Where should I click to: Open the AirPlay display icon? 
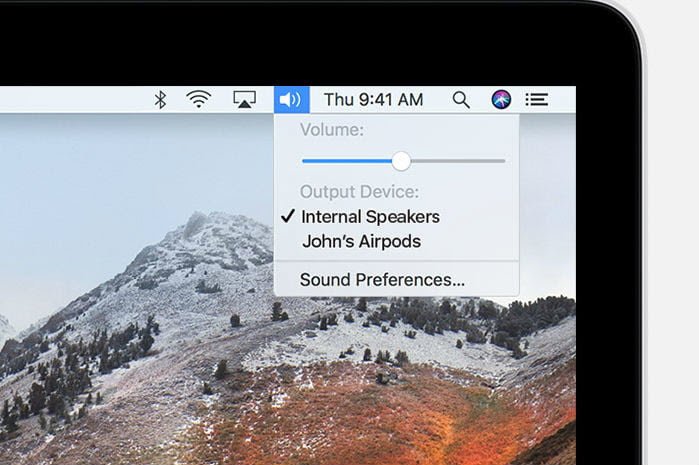tap(244, 99)
